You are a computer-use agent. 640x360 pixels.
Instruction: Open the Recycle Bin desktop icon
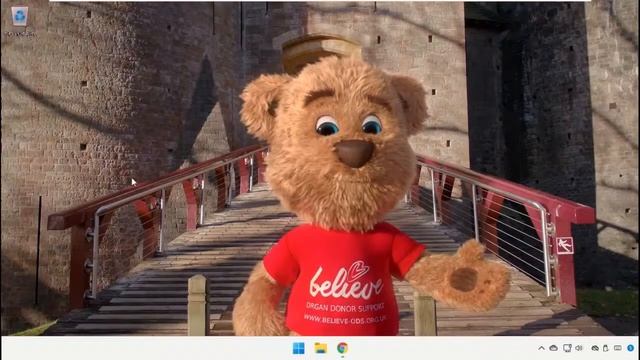pos(19,17)
